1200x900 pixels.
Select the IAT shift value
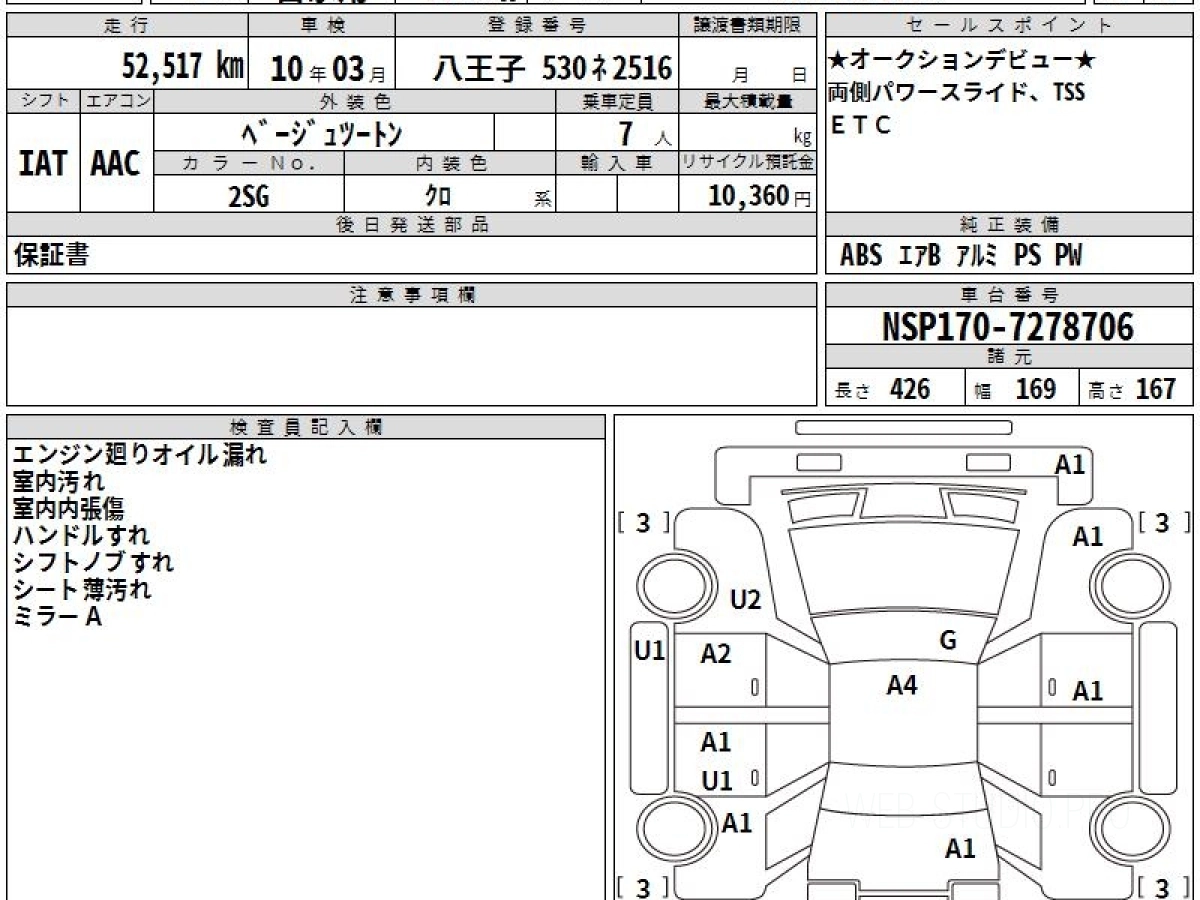[x=43, y=164]
